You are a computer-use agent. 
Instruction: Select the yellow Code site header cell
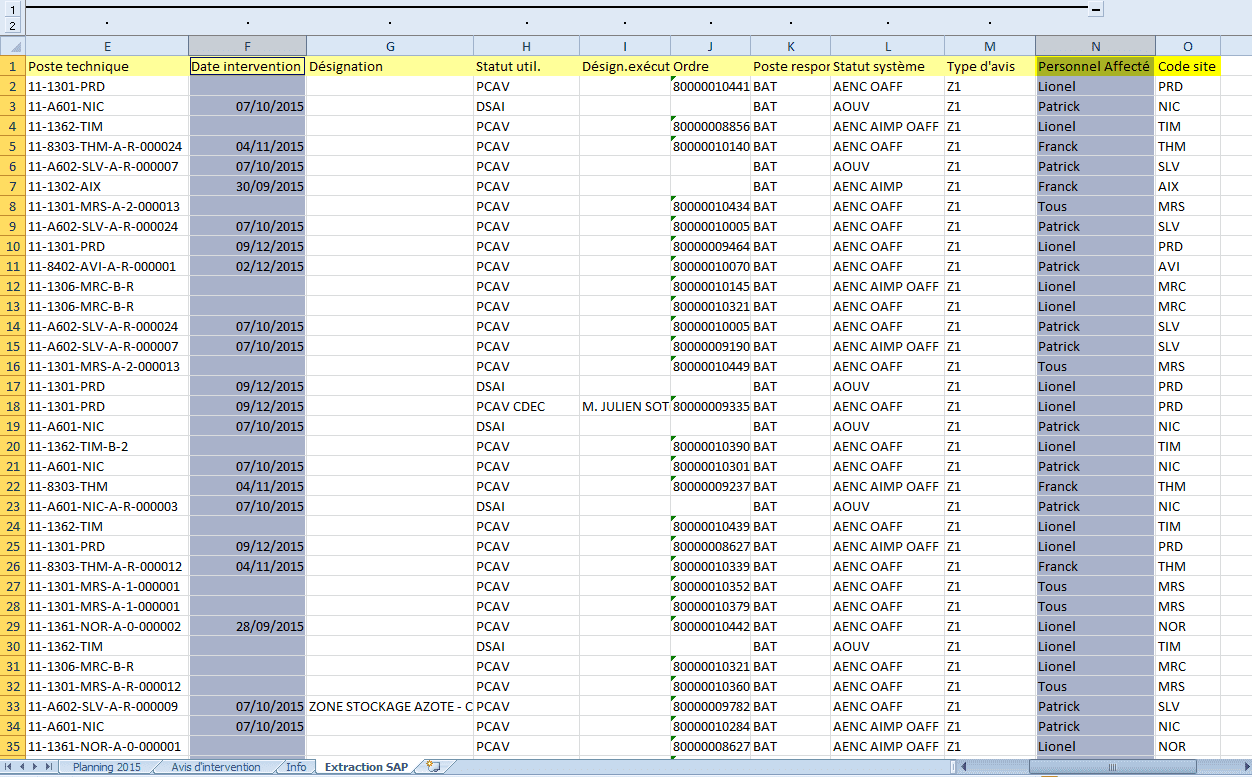point(1187,66)
